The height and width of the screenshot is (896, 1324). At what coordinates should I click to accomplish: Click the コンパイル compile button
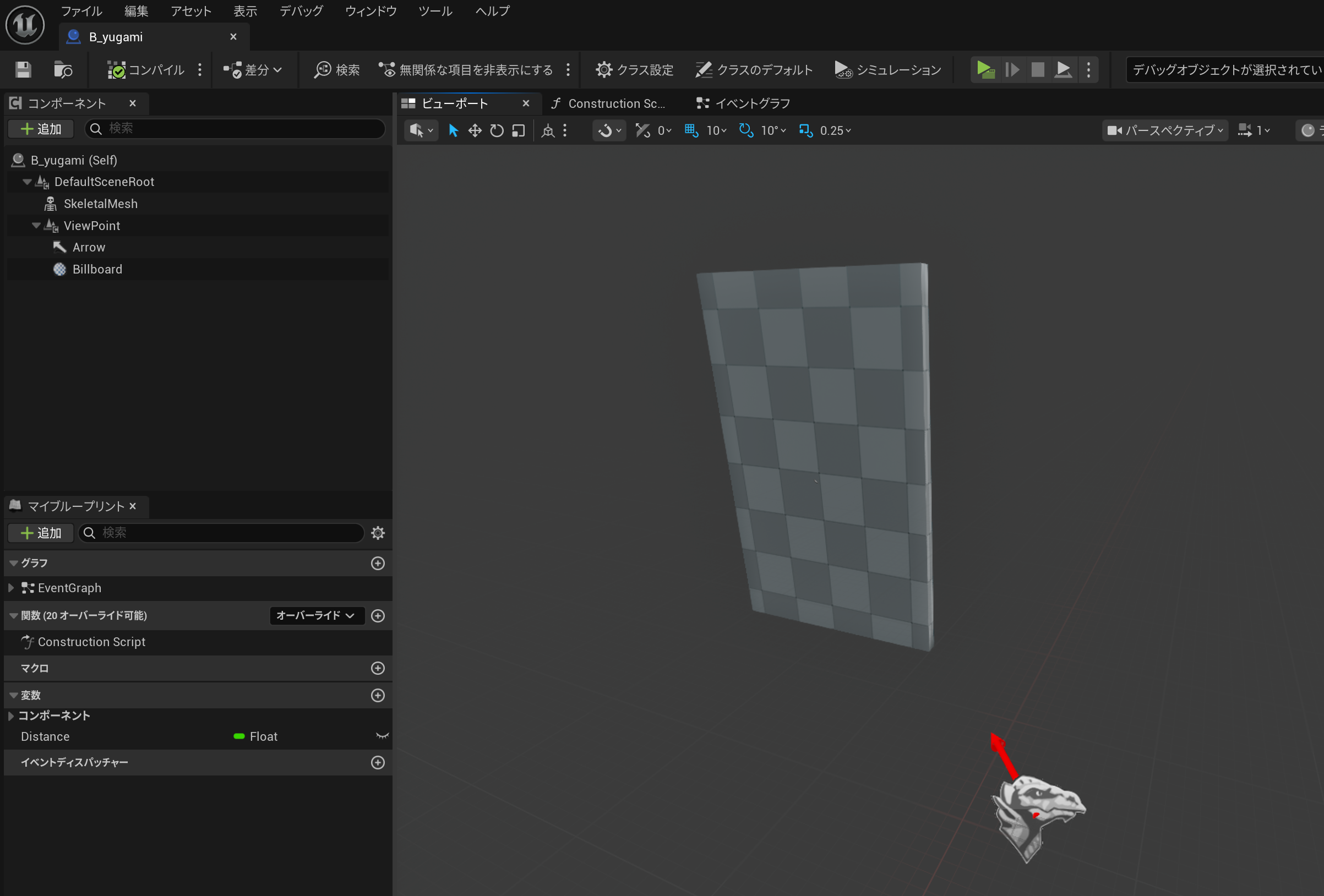tap(146, 69)
